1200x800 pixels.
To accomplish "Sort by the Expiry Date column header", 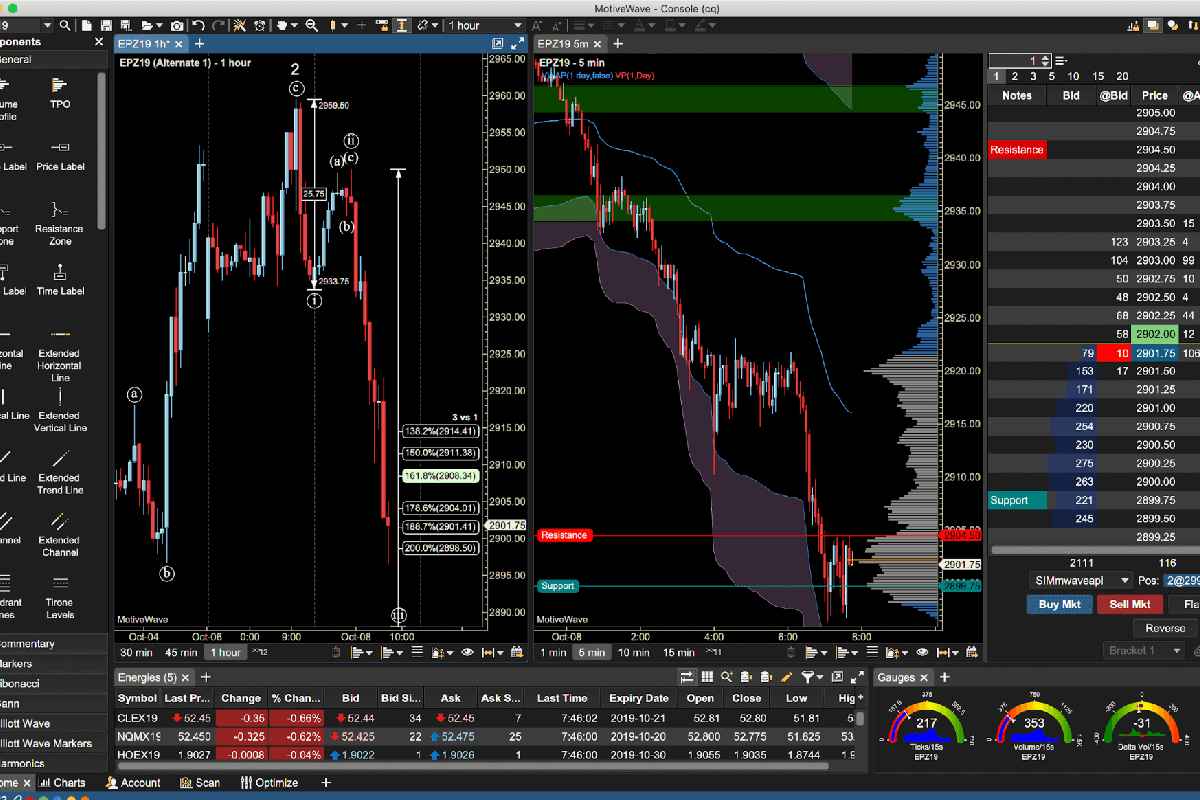I will (x=637, y=698).
